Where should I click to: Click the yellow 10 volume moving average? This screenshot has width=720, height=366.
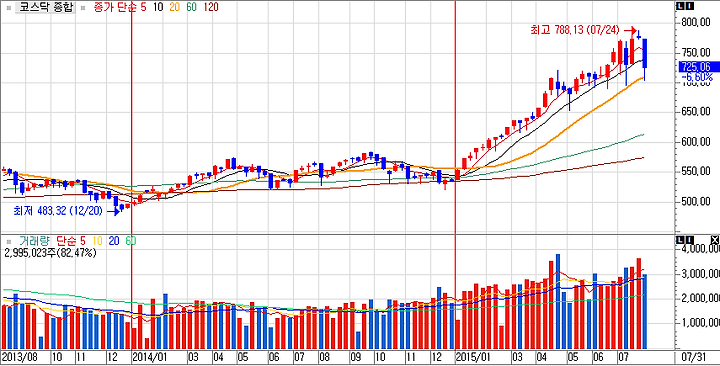[97, 240]
